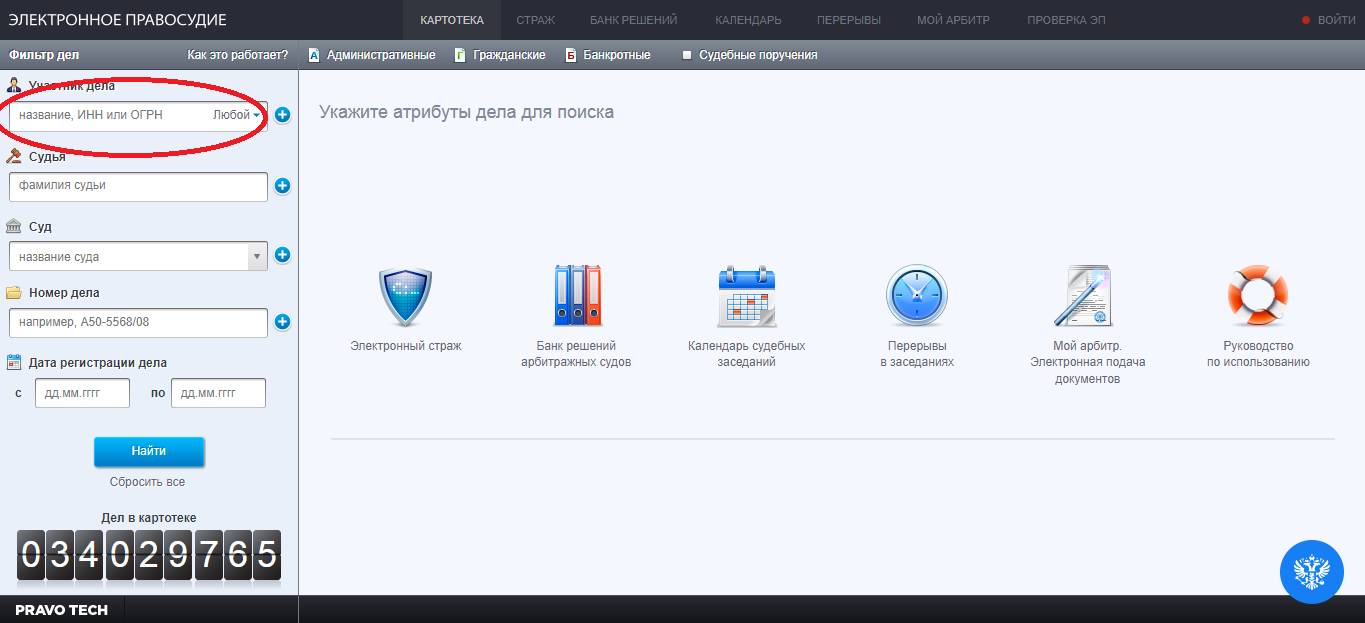Image resolution: width=1365 pixels, height=623 pixels.
Task: Switch to the ПРОВЕРКА ЭП tab
Action: point(1066,20)
